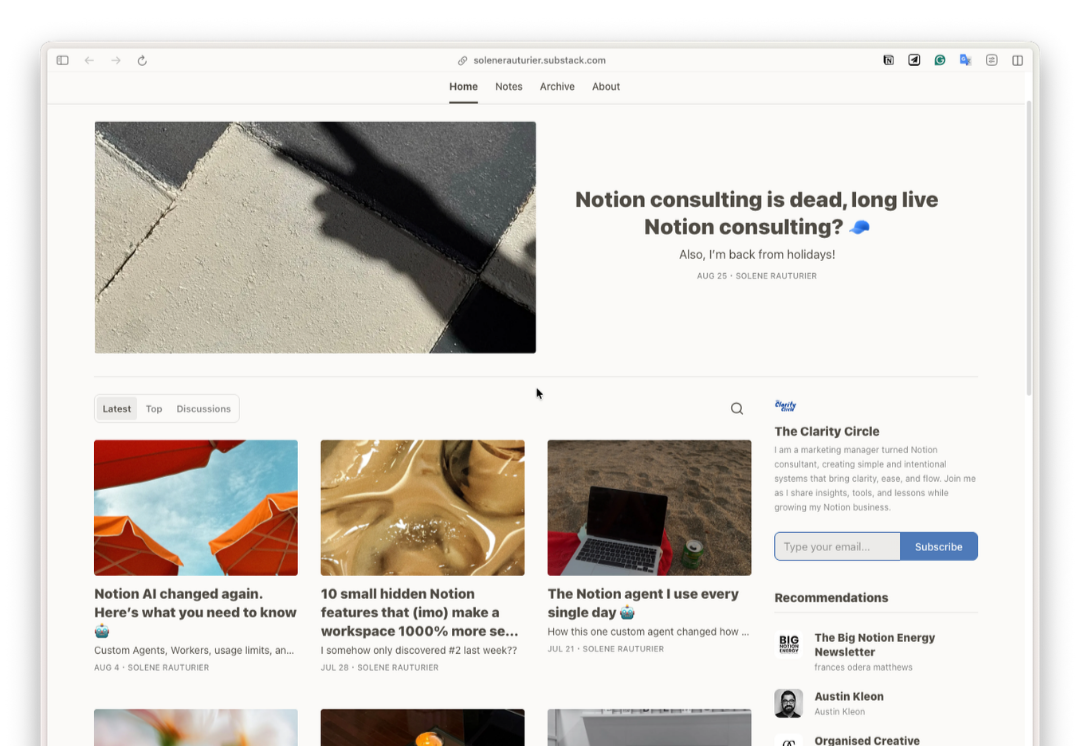1080x746 pixels.
Task: Open the Archive tab
Action: click(557, 87)
